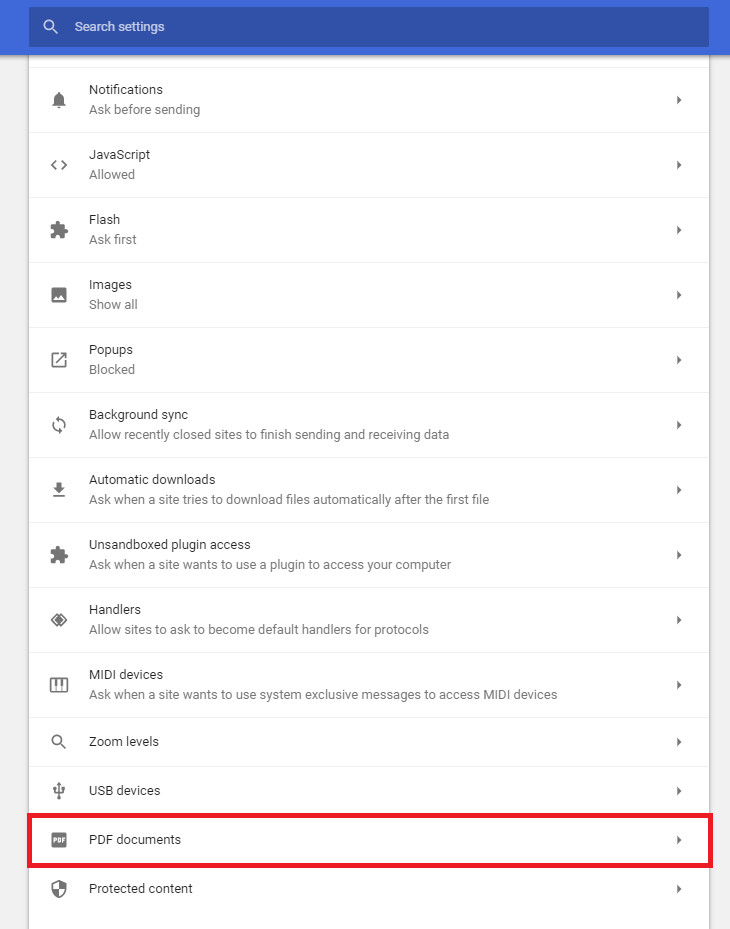Viewport: 730px width, 929px height.
Task: Click the USB devices trident icon
Action: click(x=59, y=791)
